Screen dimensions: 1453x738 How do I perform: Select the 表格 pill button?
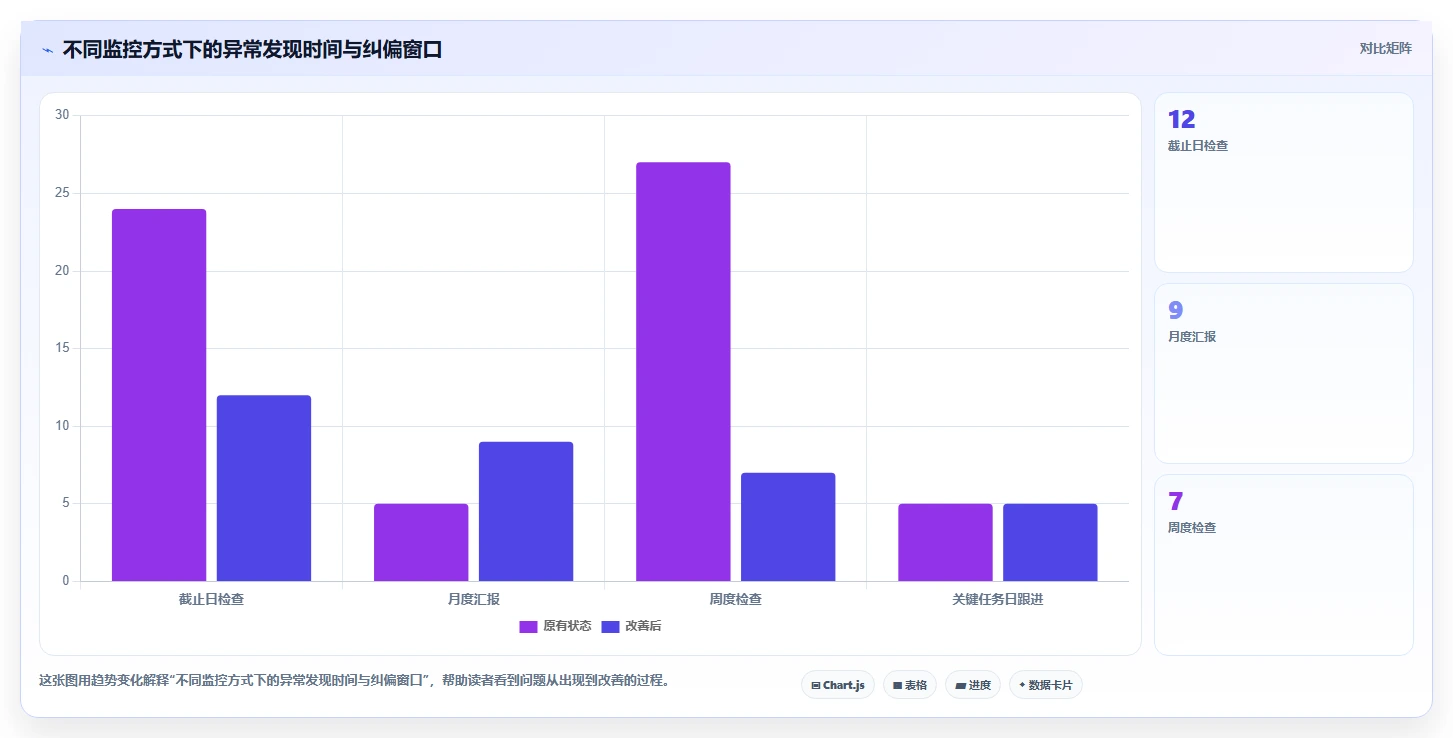[910, 685]
